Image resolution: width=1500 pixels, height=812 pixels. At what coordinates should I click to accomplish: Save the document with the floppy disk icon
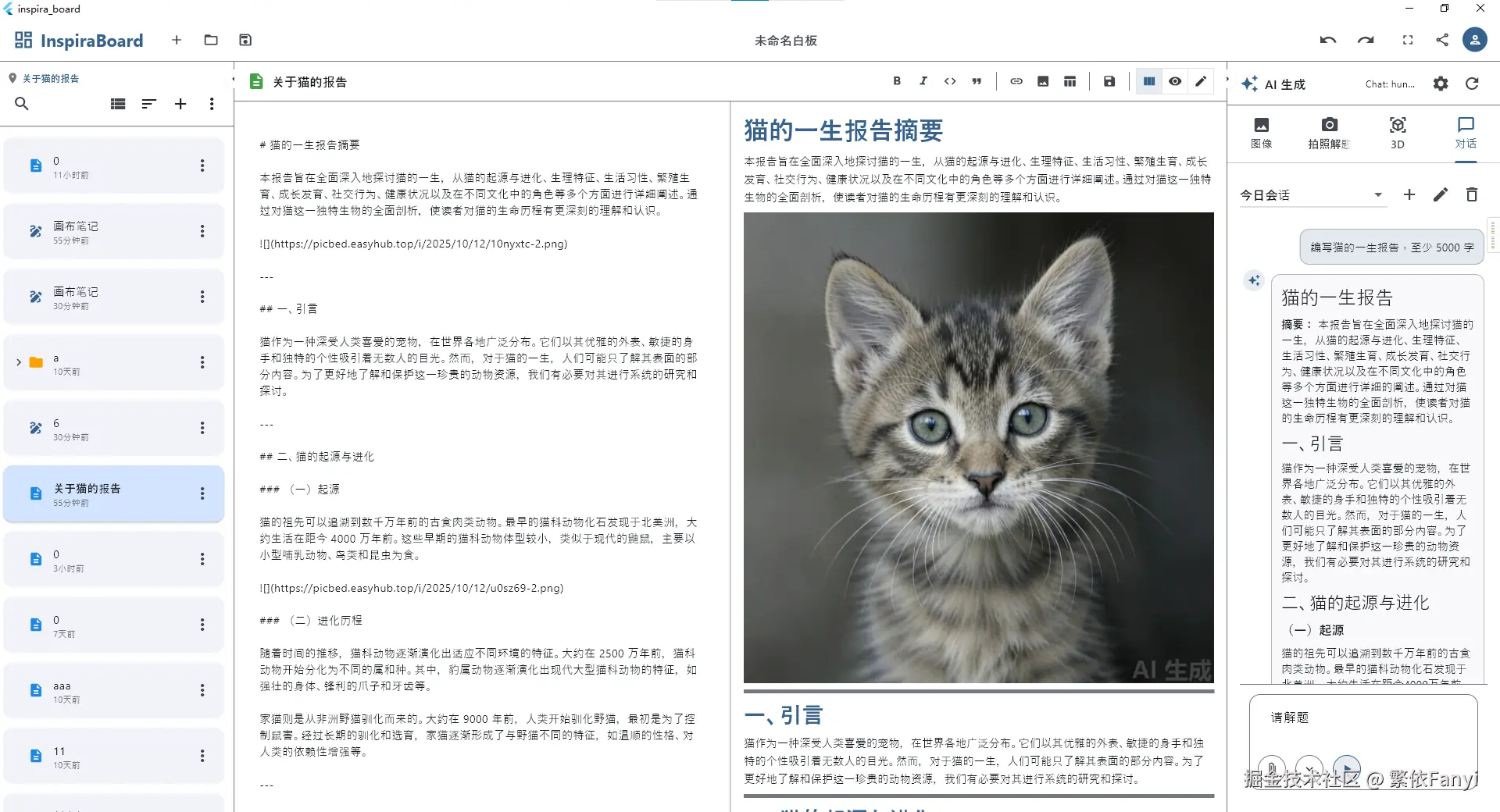[1109, 80]
